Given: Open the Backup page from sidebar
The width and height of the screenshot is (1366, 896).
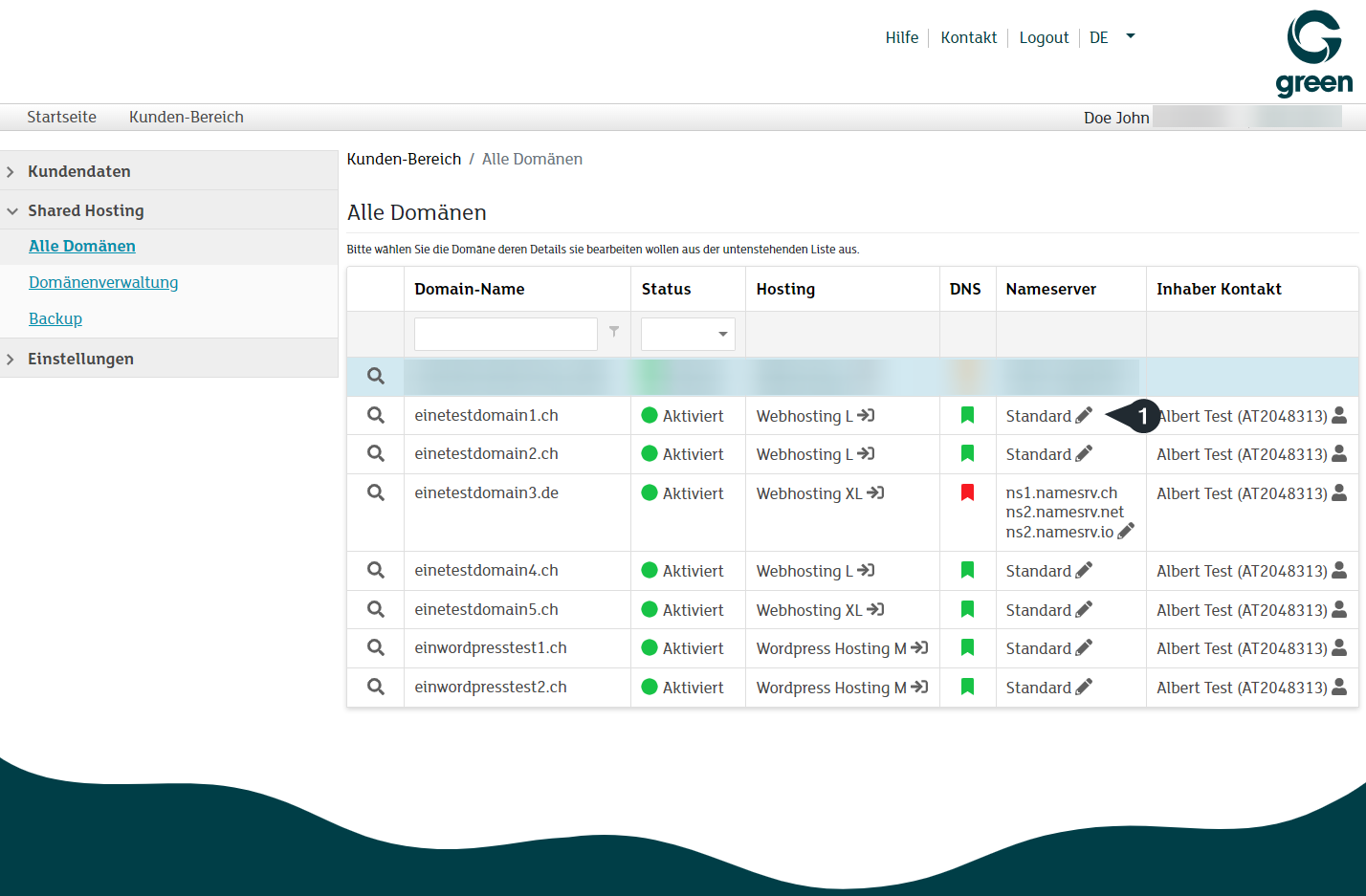Looking at the screenshot, I should coord(55,318).
